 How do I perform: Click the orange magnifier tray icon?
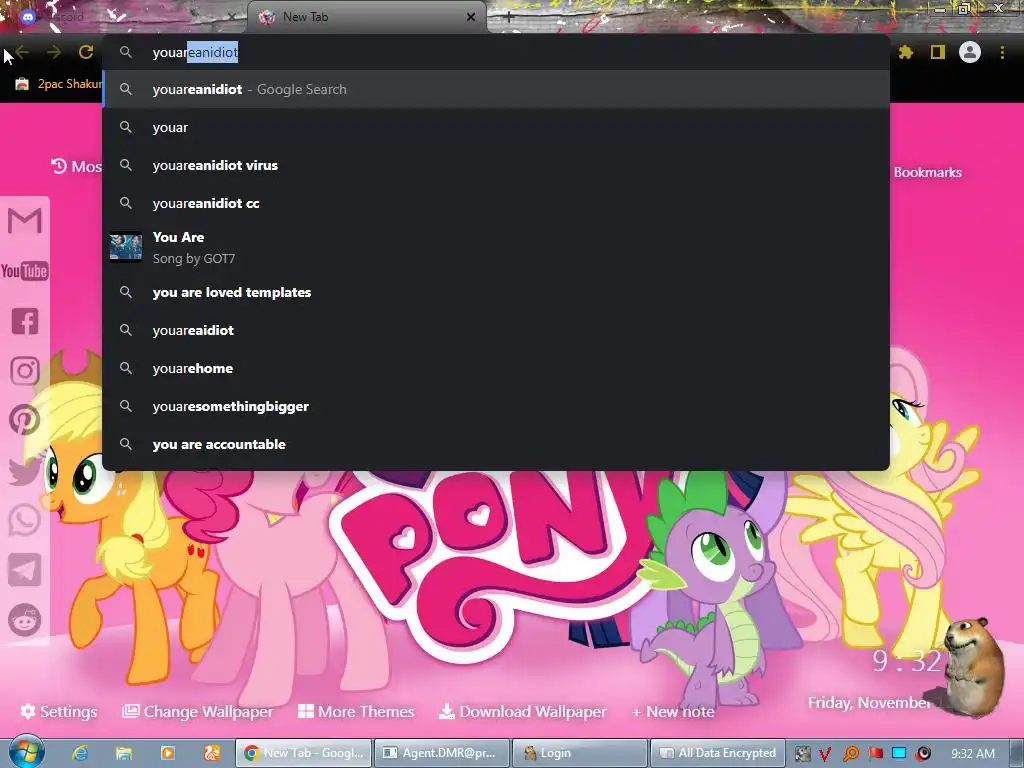click(851, 754)
